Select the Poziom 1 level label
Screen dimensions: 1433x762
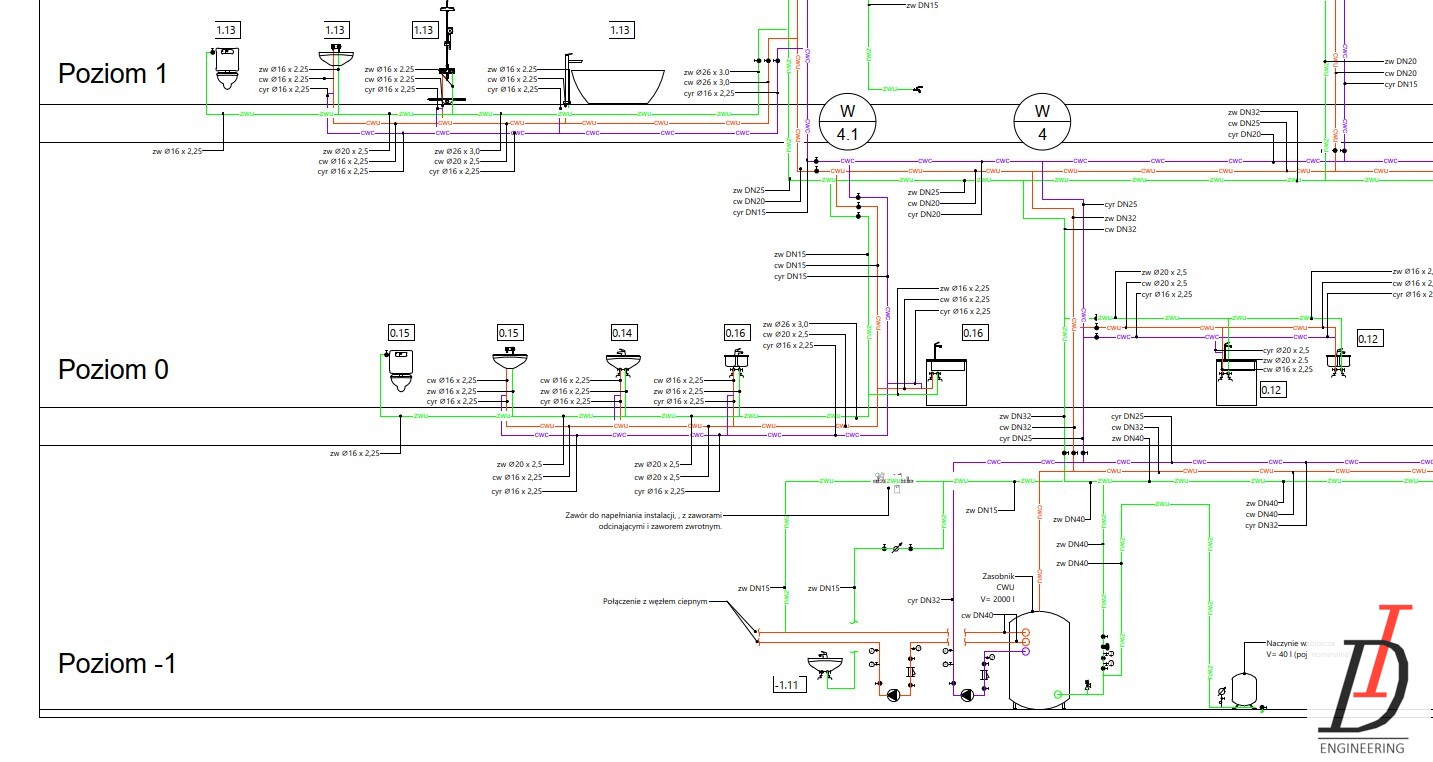pyautogui.click(x=113, y=73)
